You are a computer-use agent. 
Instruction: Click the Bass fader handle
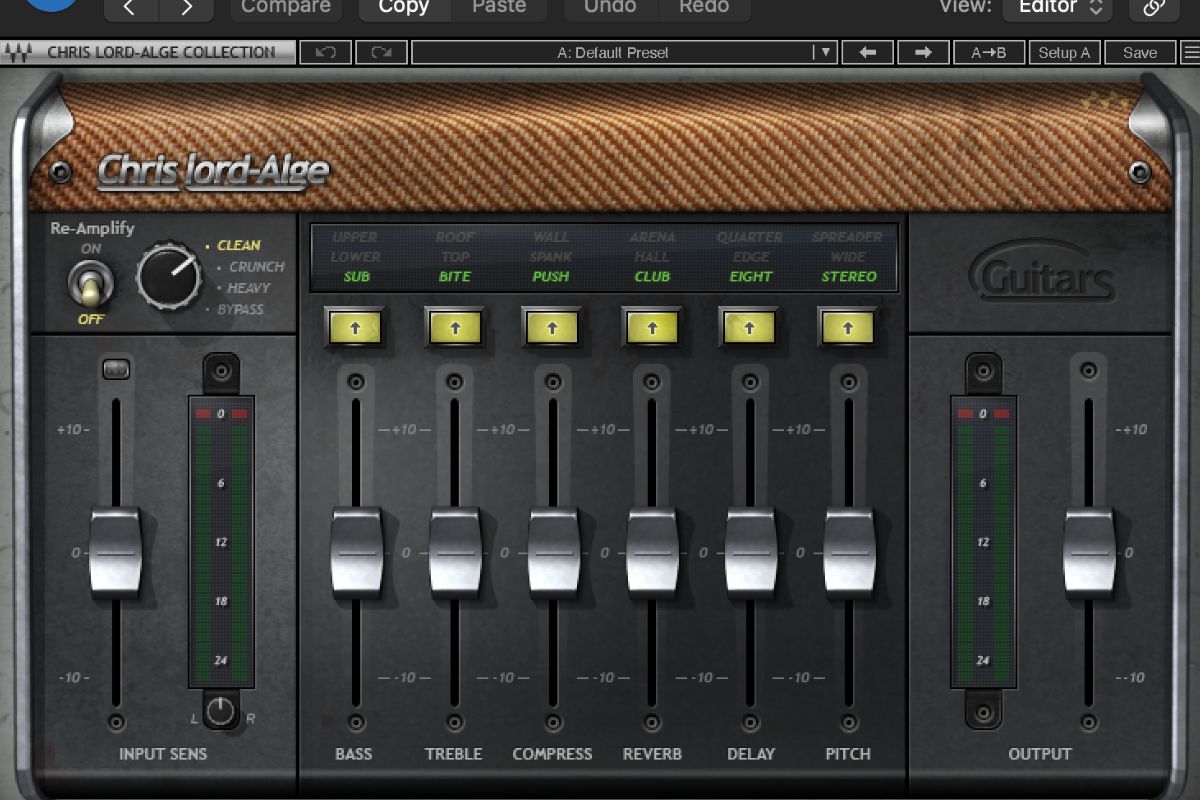click(x=357, y=552)
